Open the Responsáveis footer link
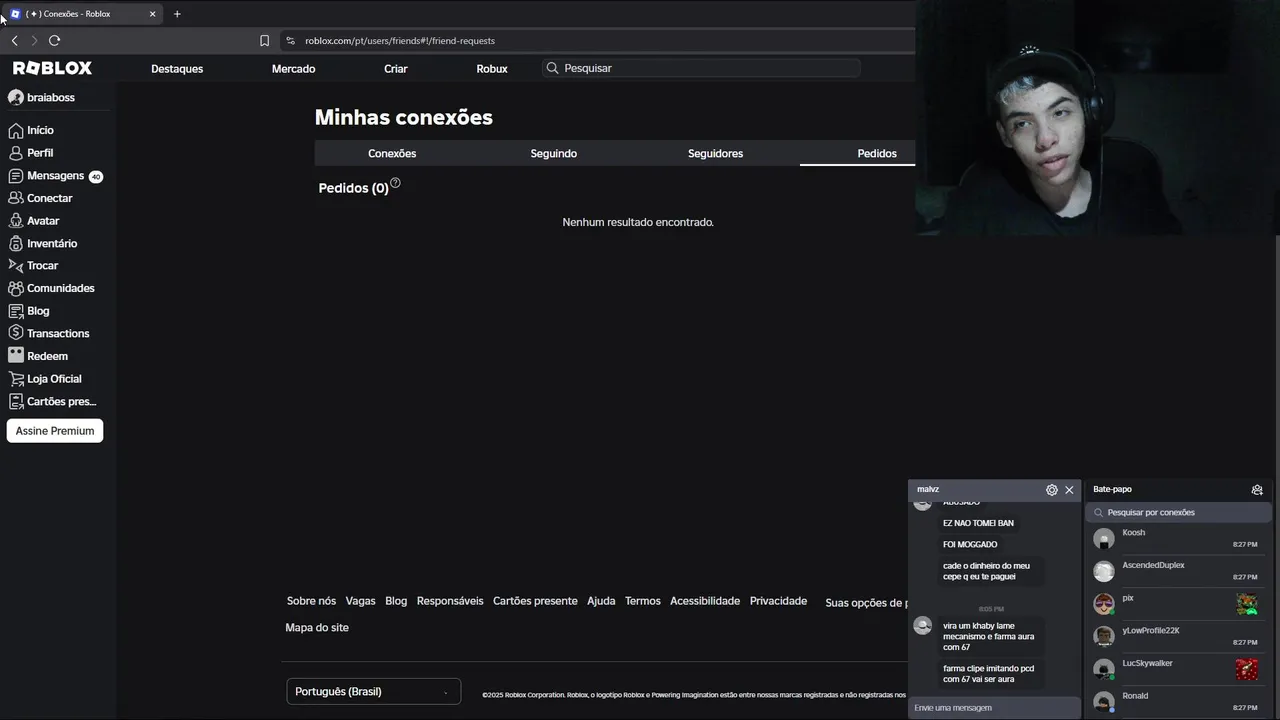Screen dimensions: 1280x720 point(450,601)
